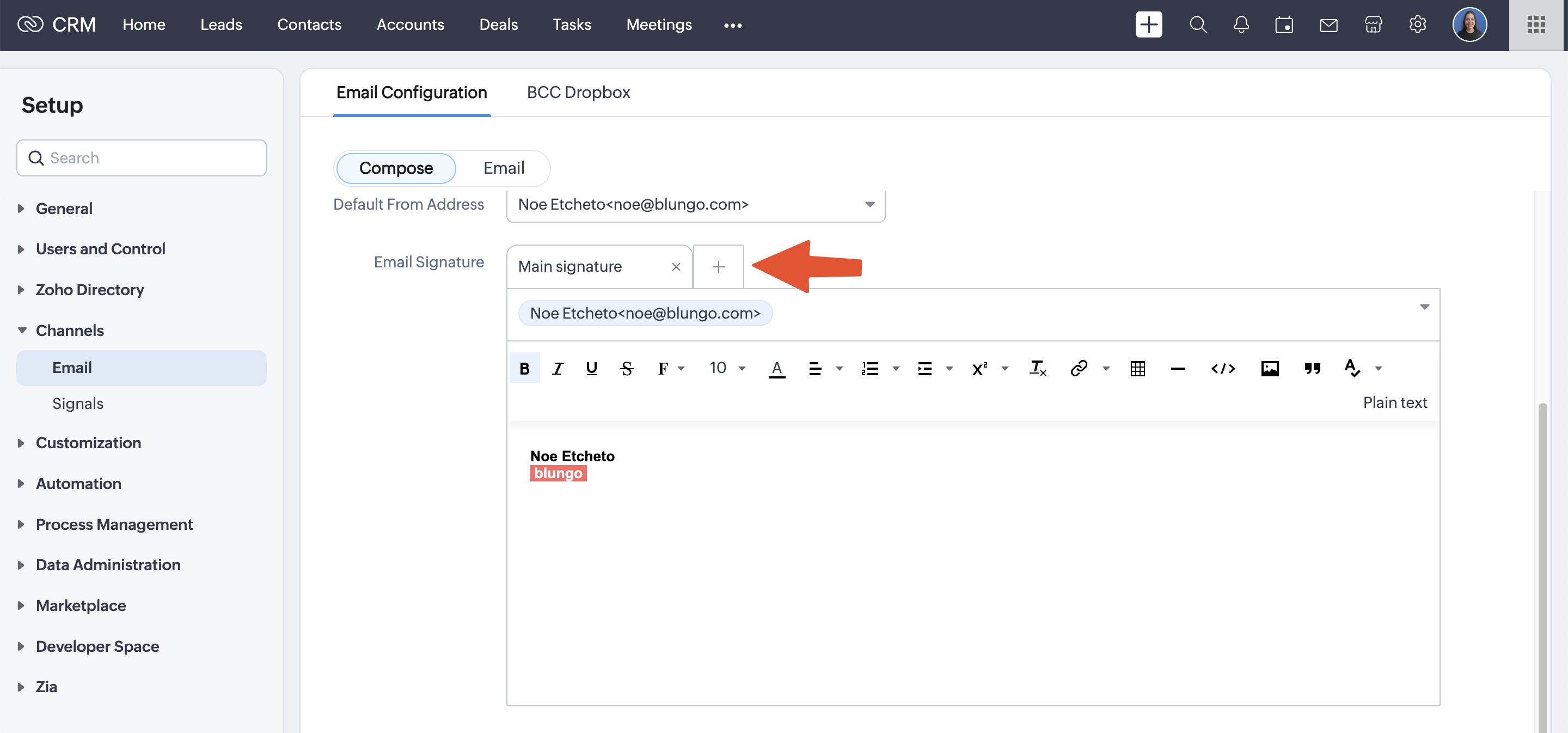
Task: Remove formatting with the clear format icon
Action: (x=1037, y=368)
